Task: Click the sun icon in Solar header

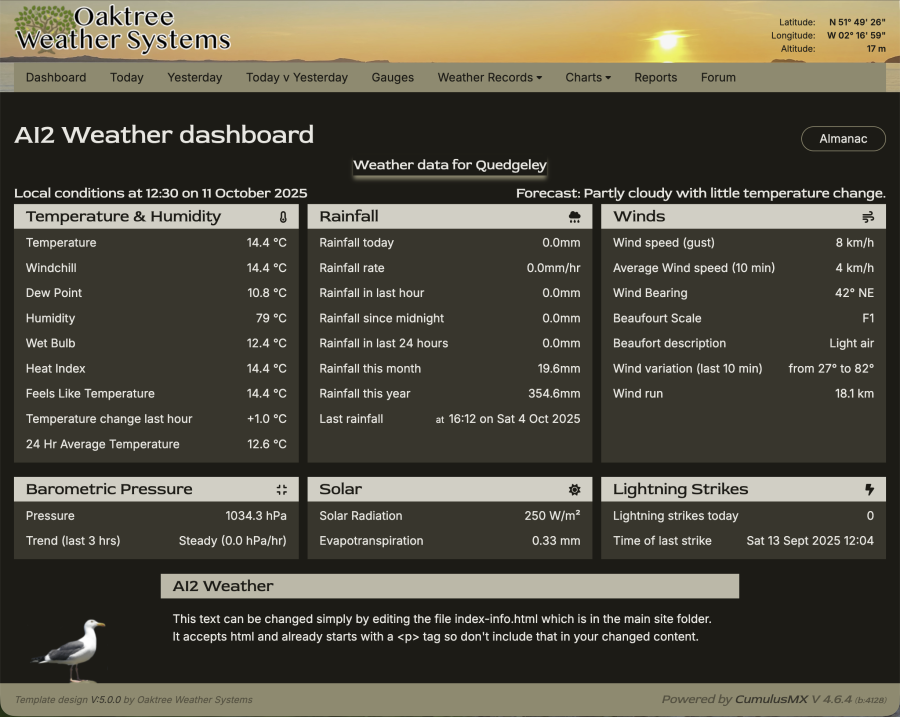Action: pyautogui.click(x=574, y=490)
